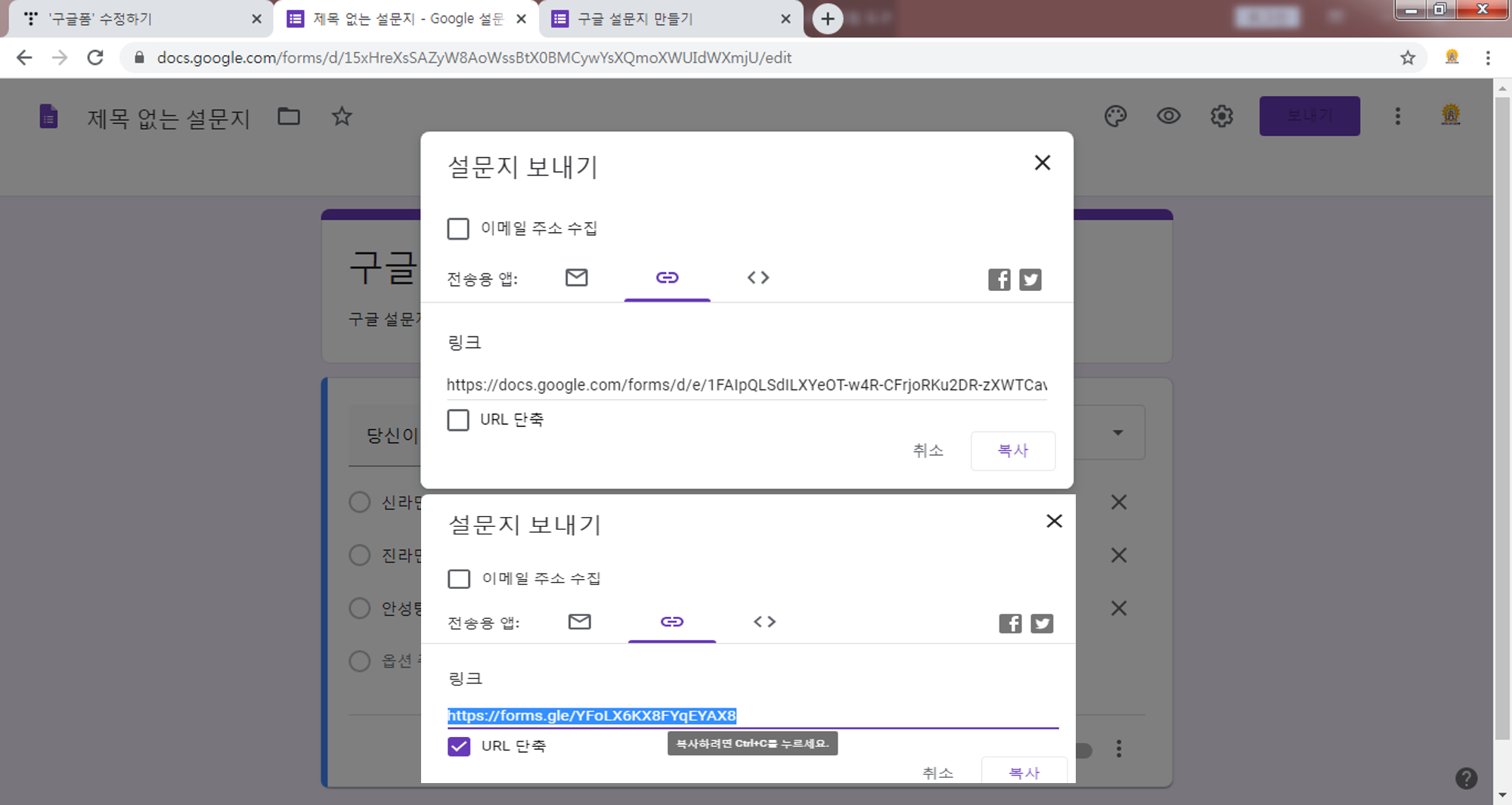Click 복사 in the lower dialog
Image resolution: width=1512 pixels, height=805 pixels.
click(x=1024, y=771)
